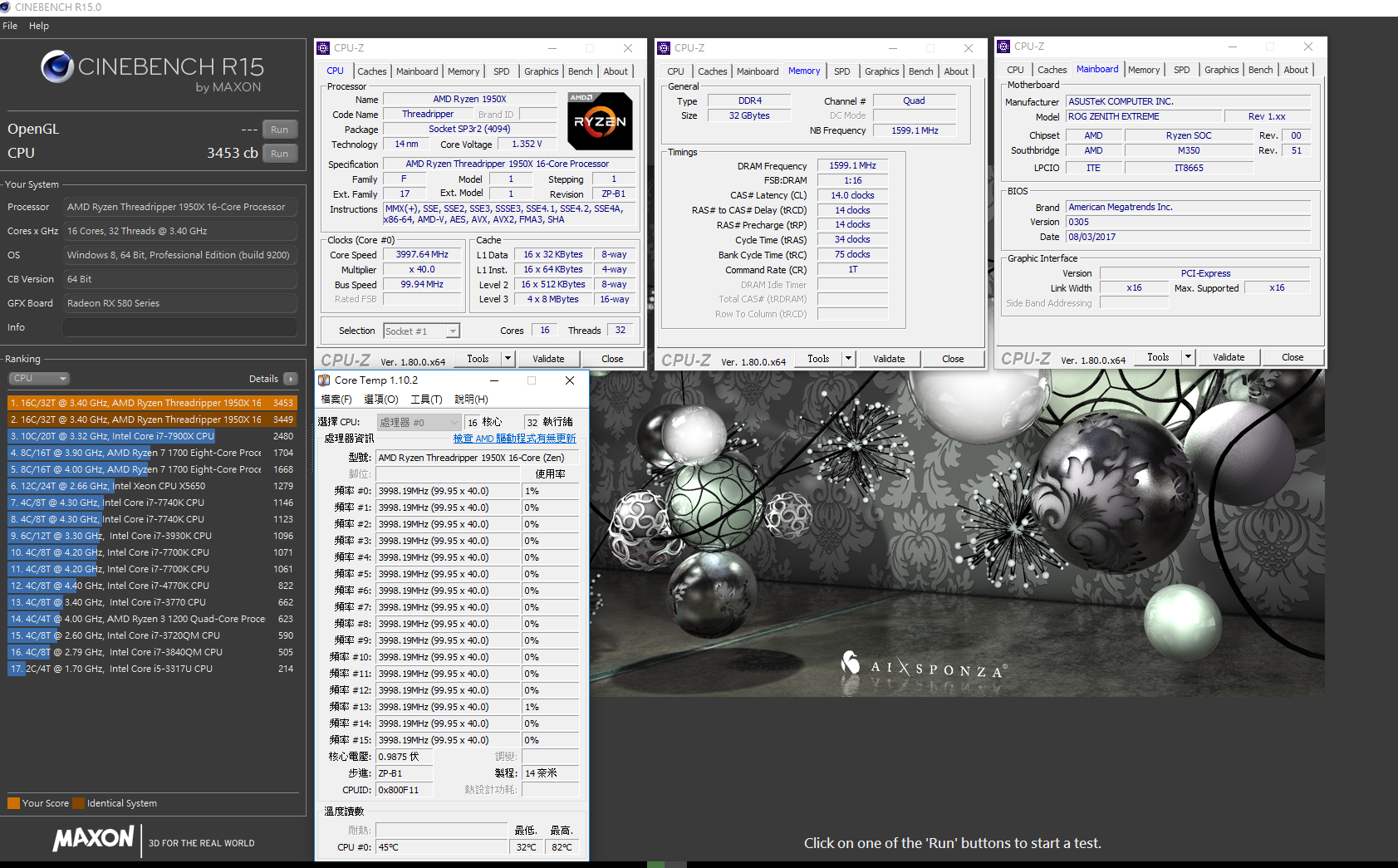Click the Cinebench R15 logo sphere icon
This screenshot has height=868, width=1398.
pyautogui.click(x=57, y=66)
